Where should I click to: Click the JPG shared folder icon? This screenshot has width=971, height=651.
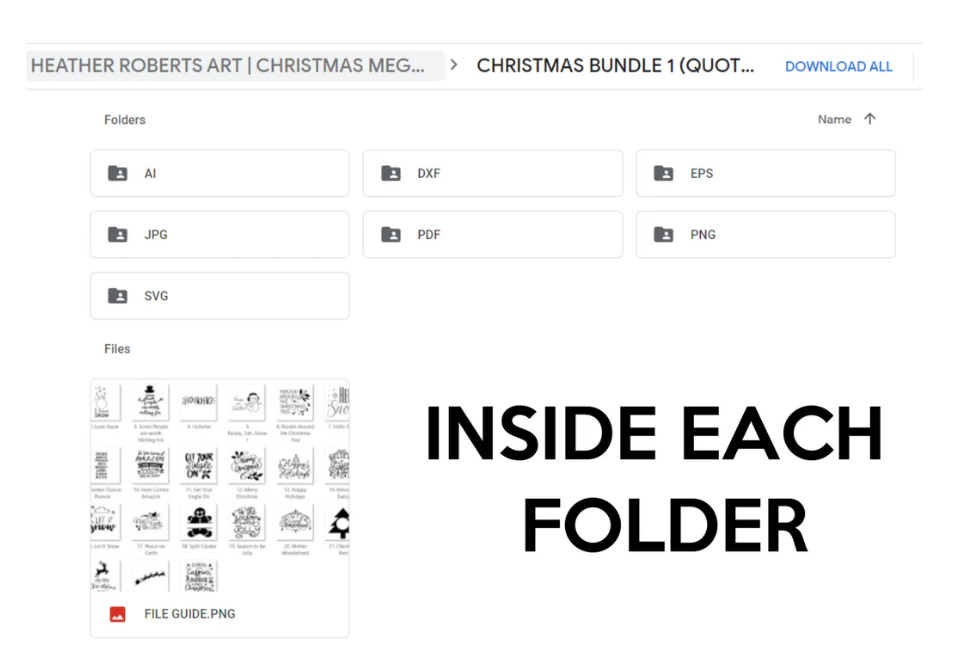point(118,235)
